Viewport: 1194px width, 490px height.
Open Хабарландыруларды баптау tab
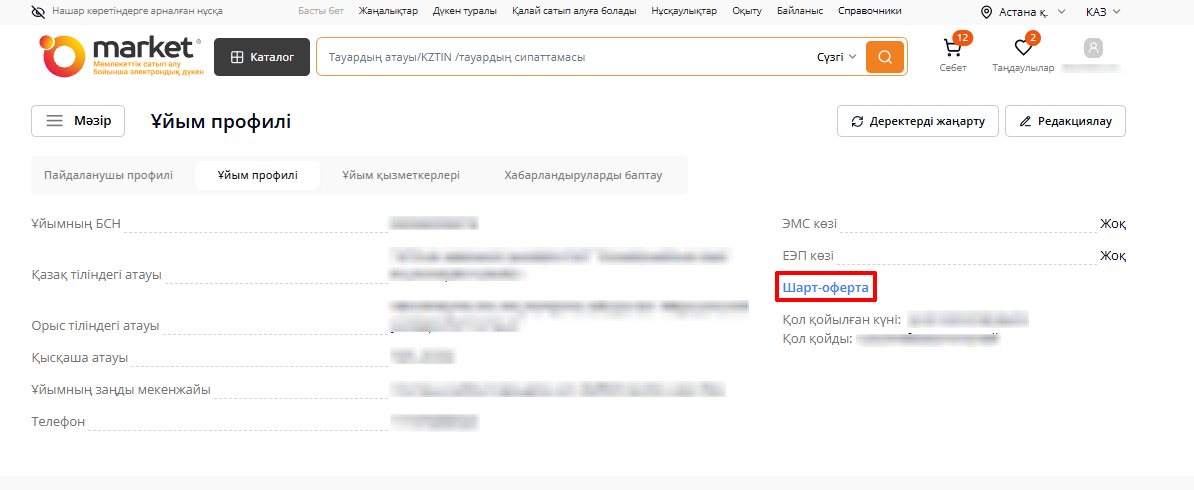(x=583, y=175)
